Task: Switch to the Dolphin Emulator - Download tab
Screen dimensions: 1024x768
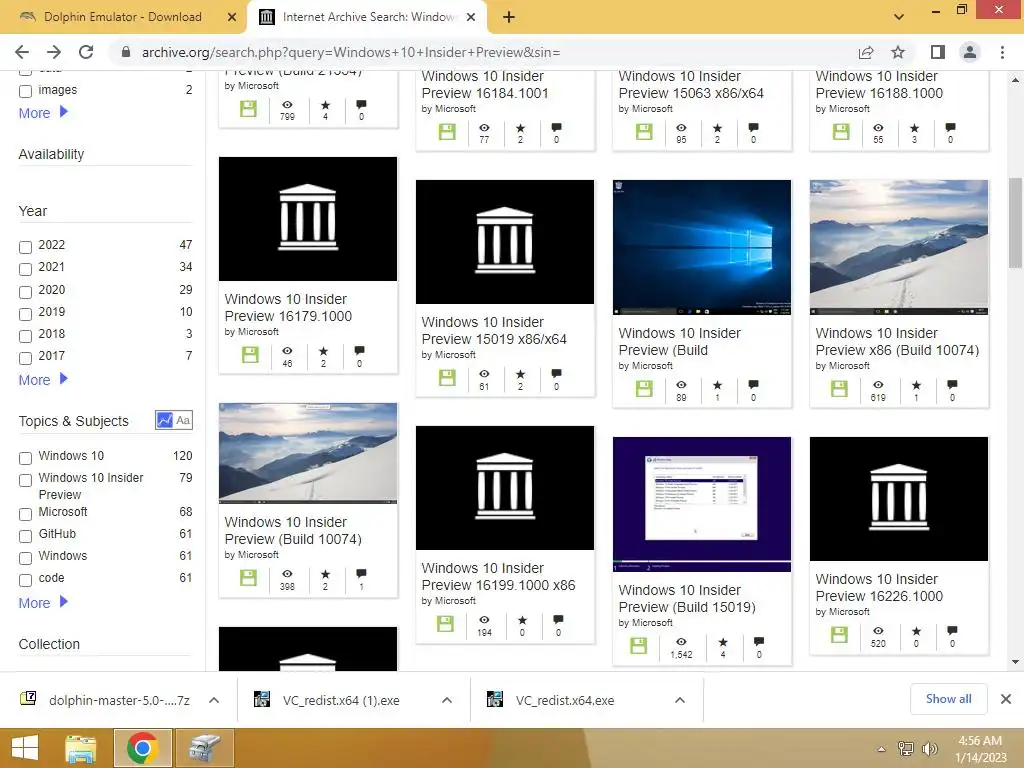Action: click(122, 17)
